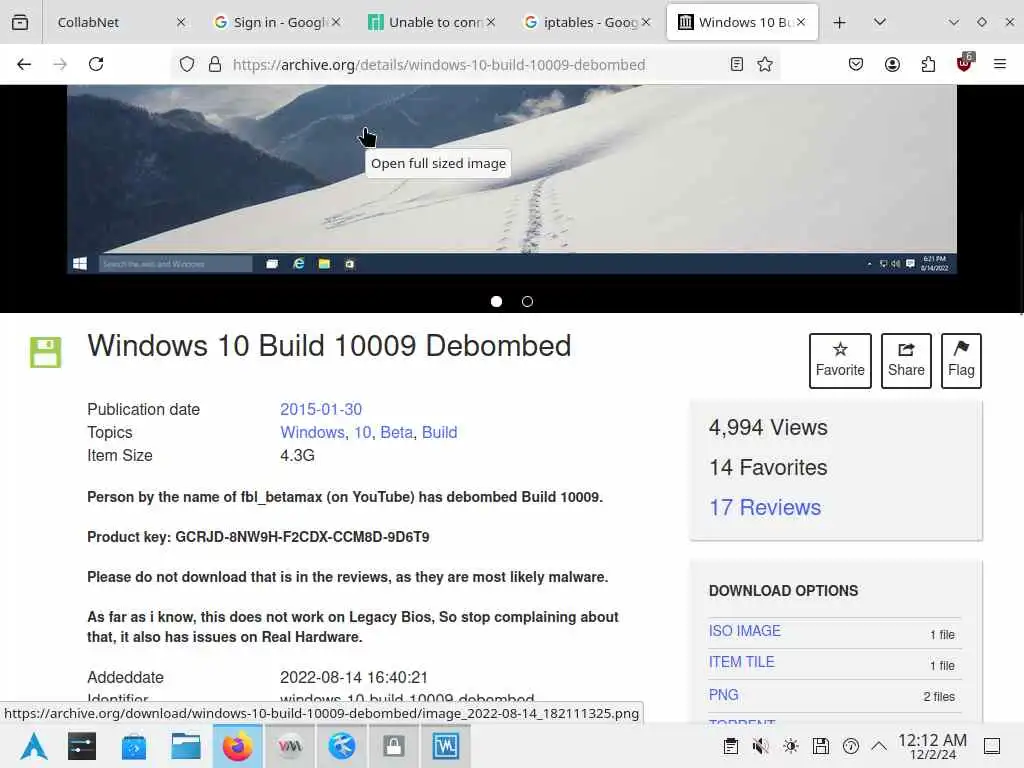The image size is (1024, 768).
Task: Flag this item with Flag button
Action: [x=961, y=360]
